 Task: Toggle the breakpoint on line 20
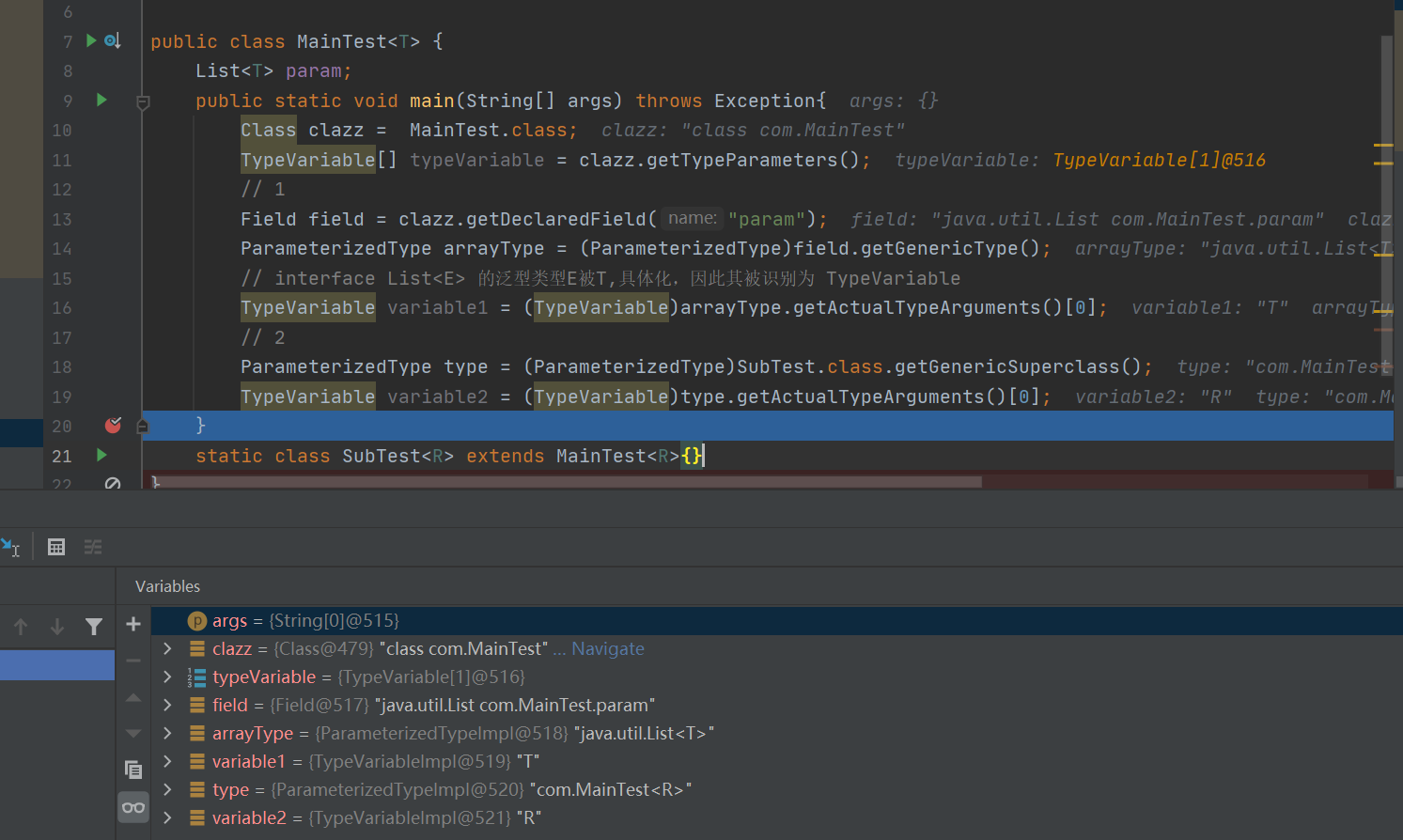click(113, 426)
